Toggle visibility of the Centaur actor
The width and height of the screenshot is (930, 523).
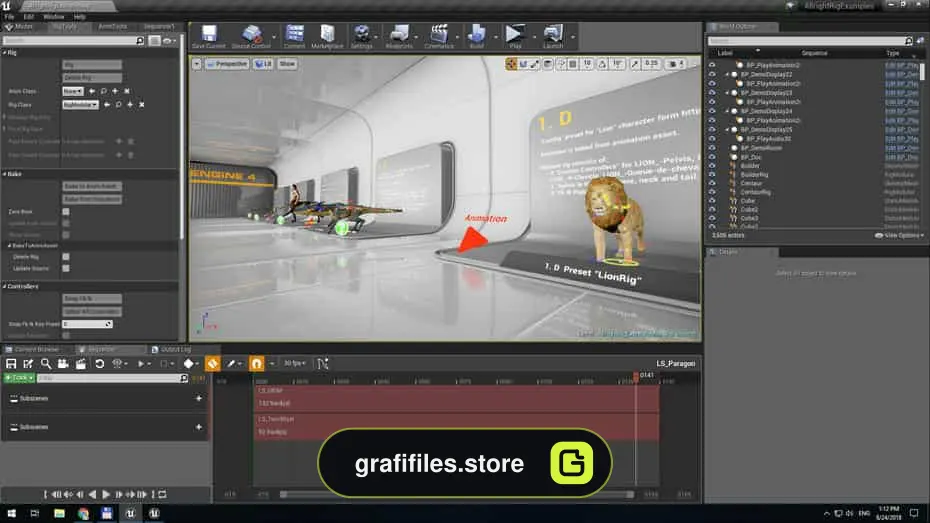point(712,183)
